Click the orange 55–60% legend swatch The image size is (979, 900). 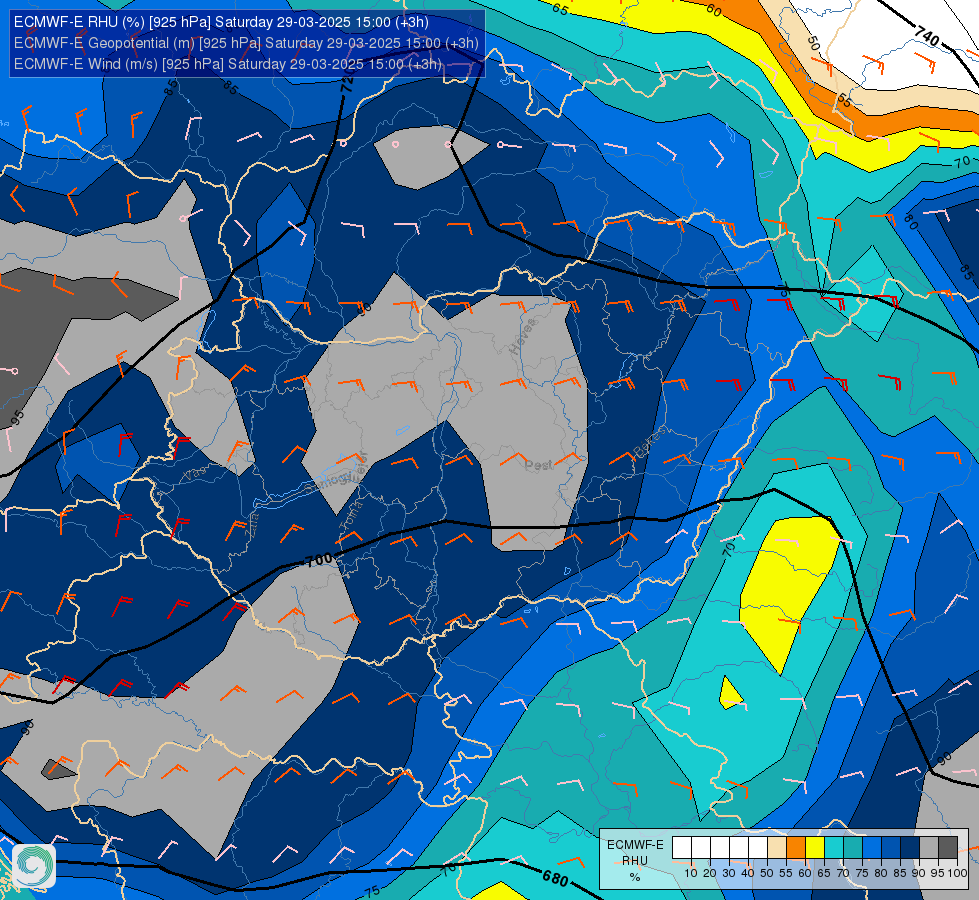click(x=795, y=848)
